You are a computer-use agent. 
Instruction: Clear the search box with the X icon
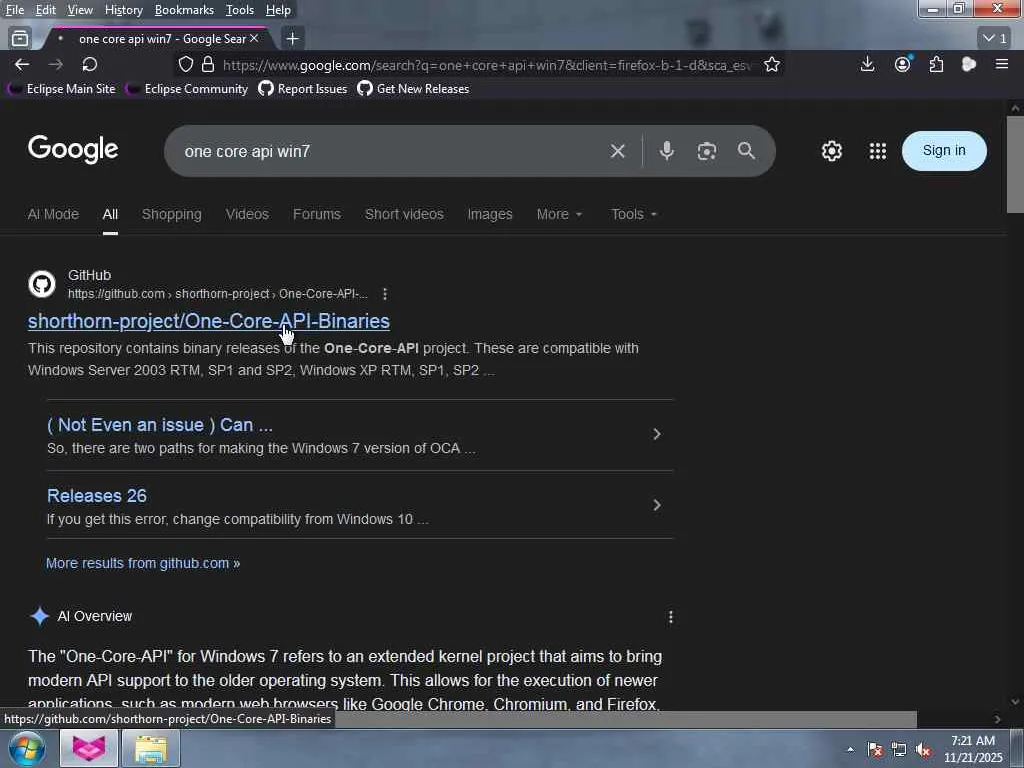[617, 152]
